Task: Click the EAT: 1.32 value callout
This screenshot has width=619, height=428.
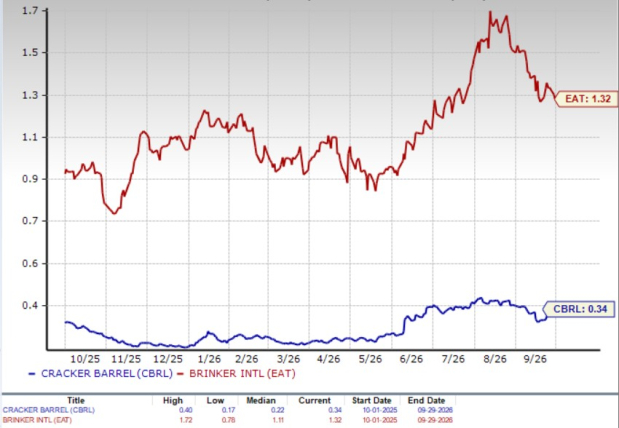Action: click(587, 99)
